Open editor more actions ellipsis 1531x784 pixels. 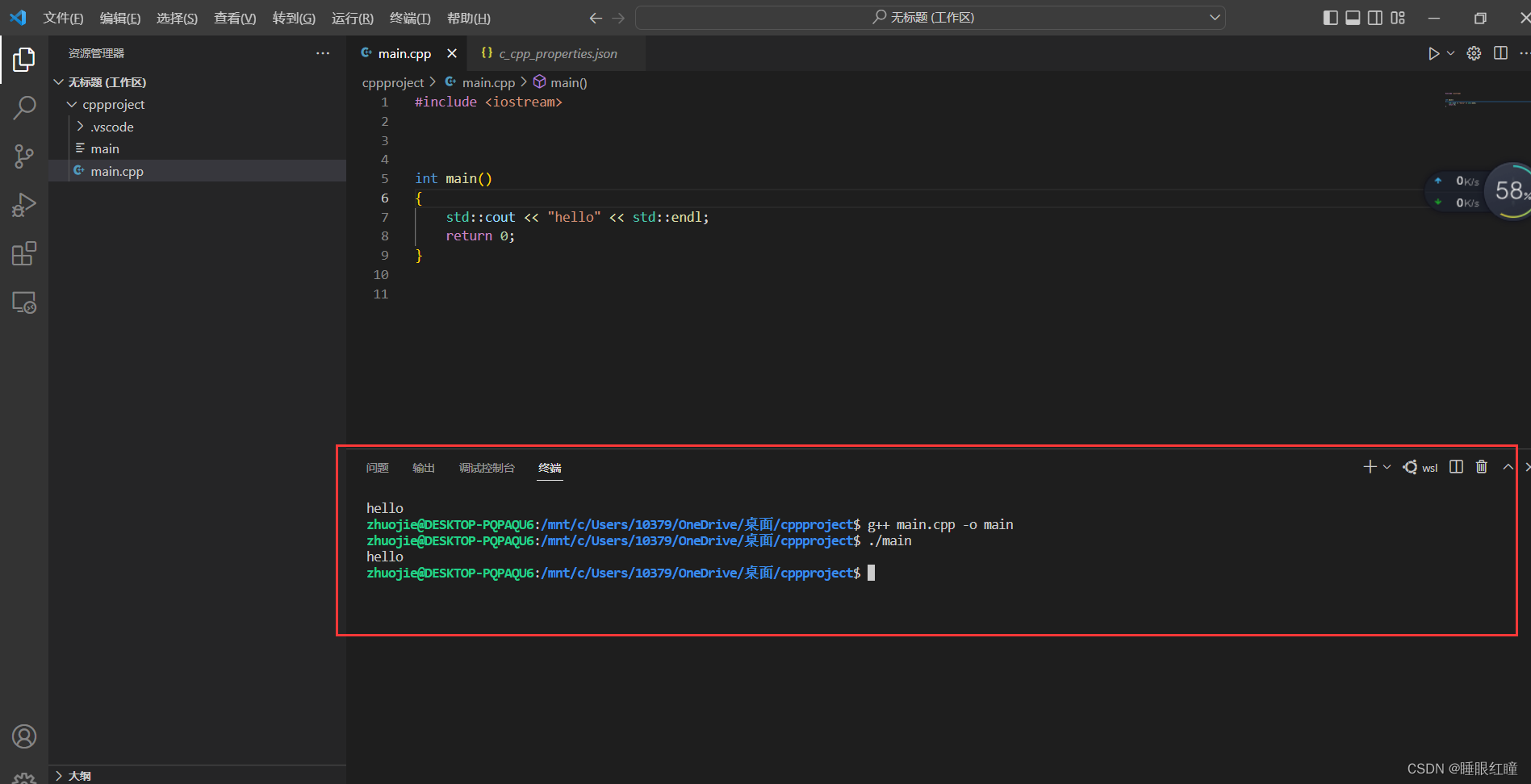1524,53
